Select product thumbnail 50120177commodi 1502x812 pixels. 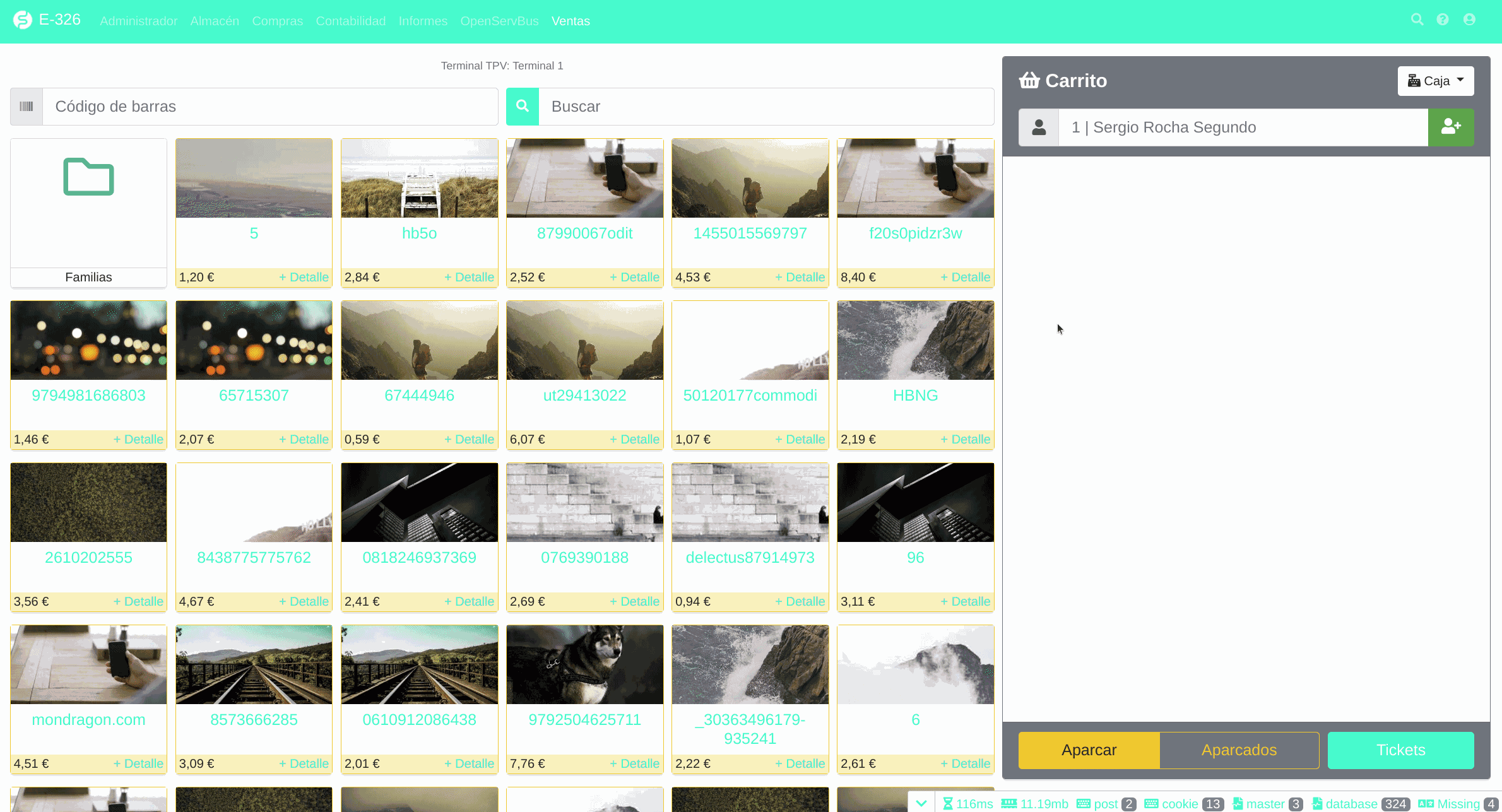click(x=750, y=341)
